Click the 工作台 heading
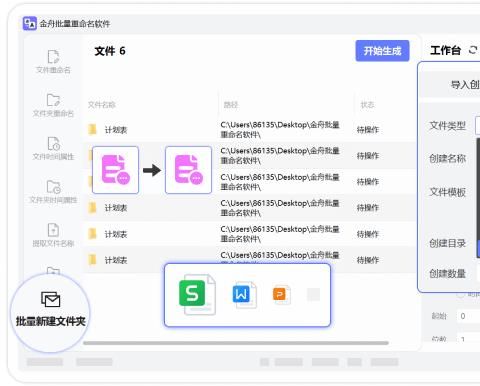 pos(445,50)
